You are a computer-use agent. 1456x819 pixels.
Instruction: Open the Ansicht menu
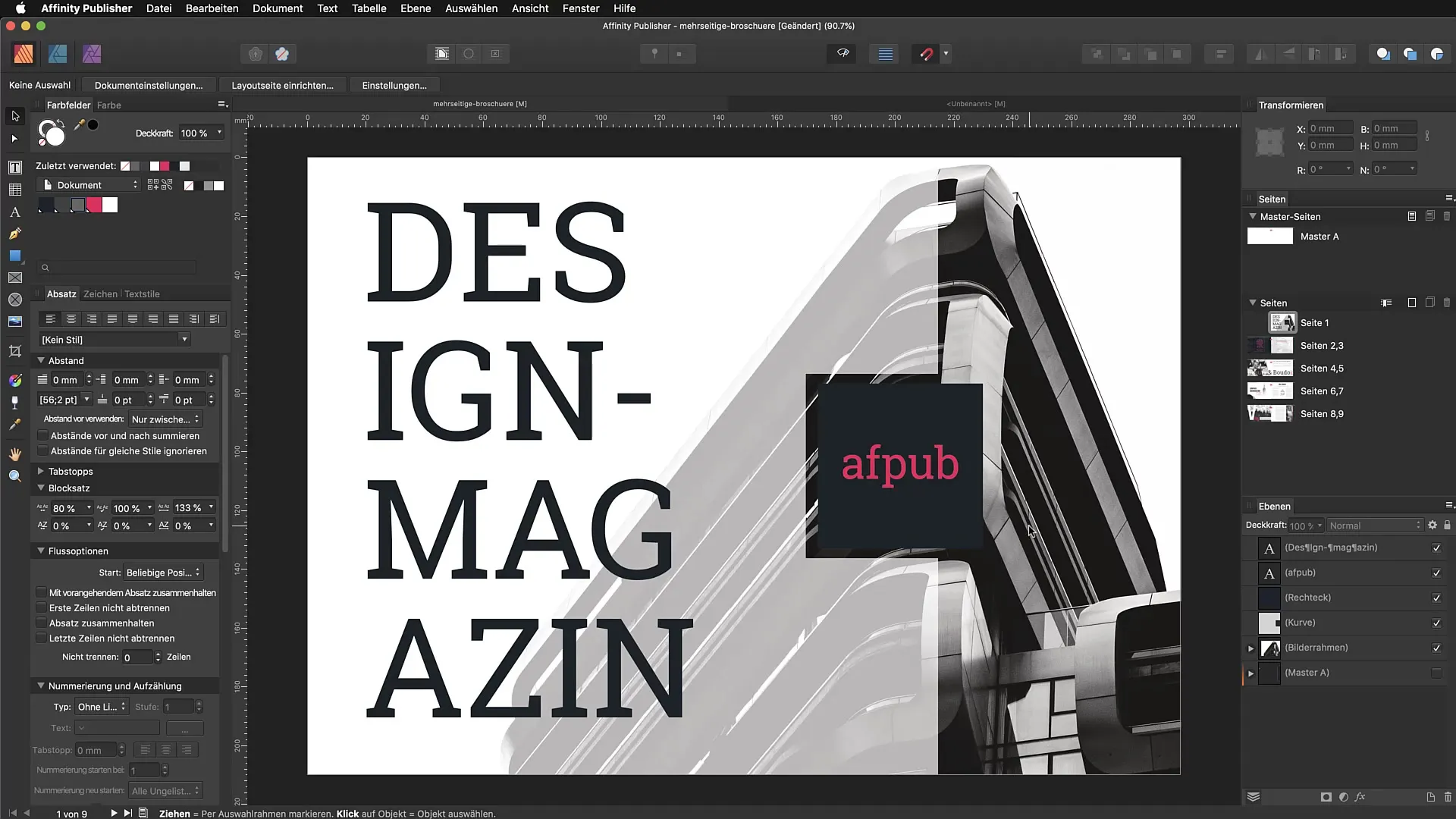pyautogui.click(x=530, y=8)
